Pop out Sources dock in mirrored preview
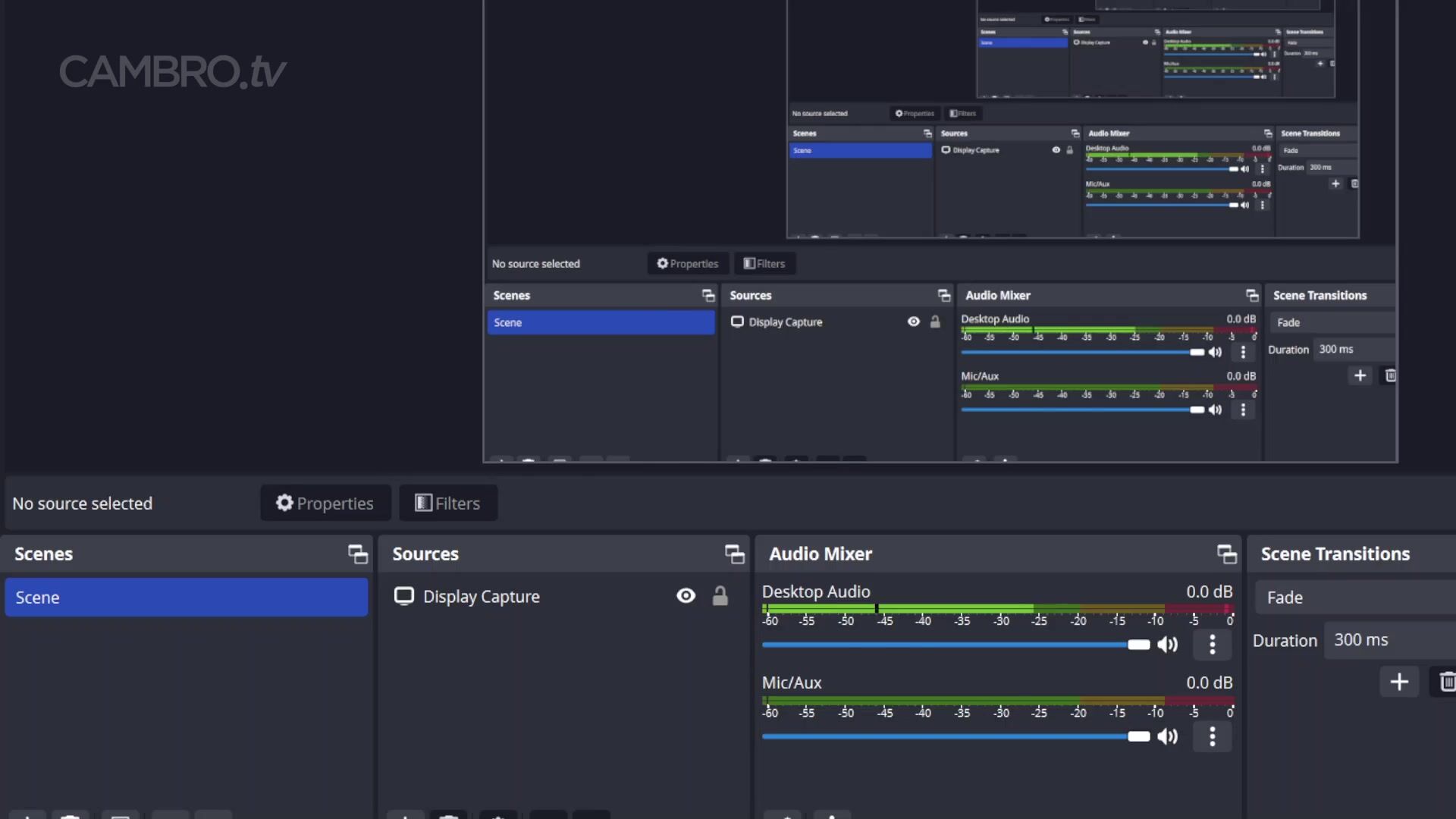 pos(944,296)
